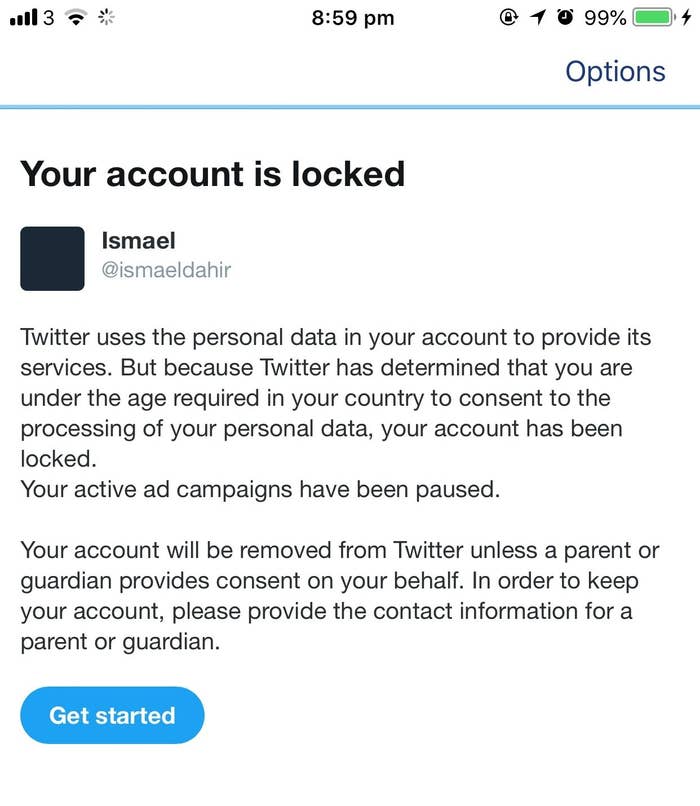Tap the @ismaeldahir username handle
Viewport: 700px width, 806px height.
[x=166, y=270]
